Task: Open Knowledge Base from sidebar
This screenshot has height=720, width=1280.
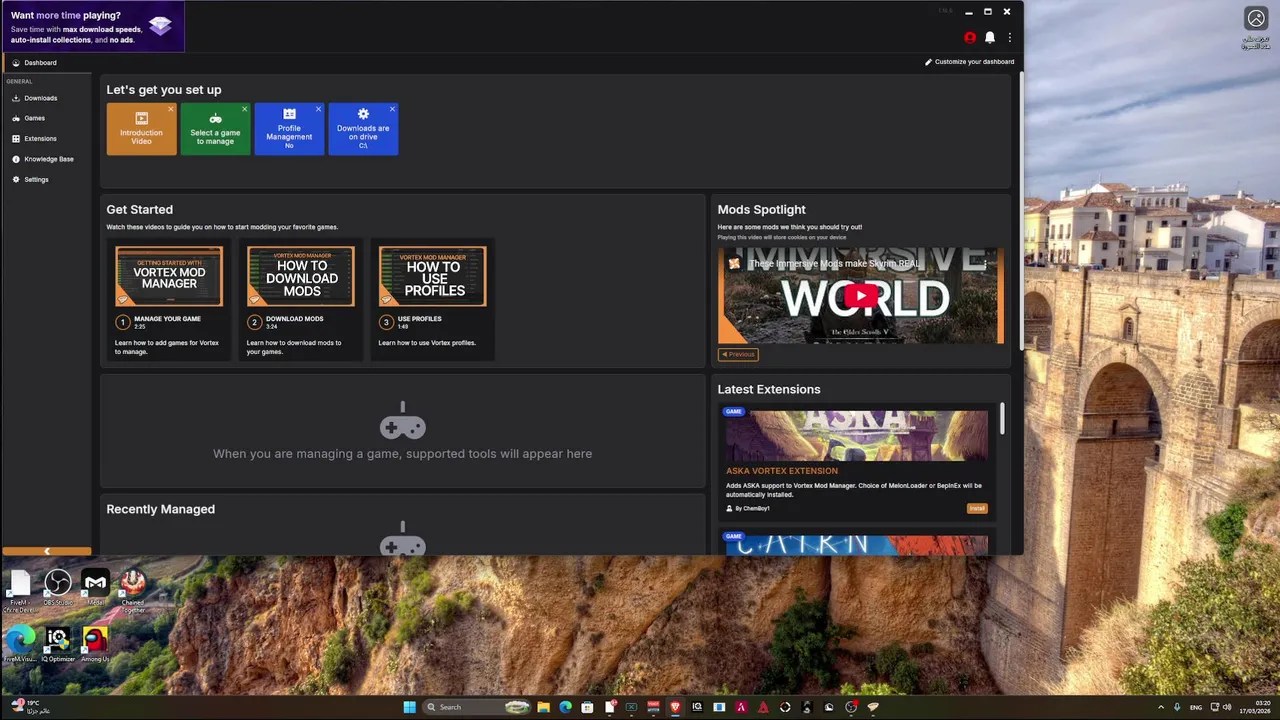Action: coord(46,159)
